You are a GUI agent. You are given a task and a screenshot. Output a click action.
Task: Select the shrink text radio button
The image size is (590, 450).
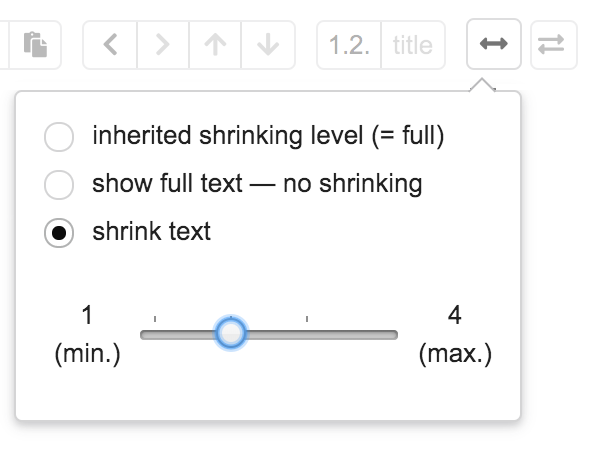[x=59, y=233]
